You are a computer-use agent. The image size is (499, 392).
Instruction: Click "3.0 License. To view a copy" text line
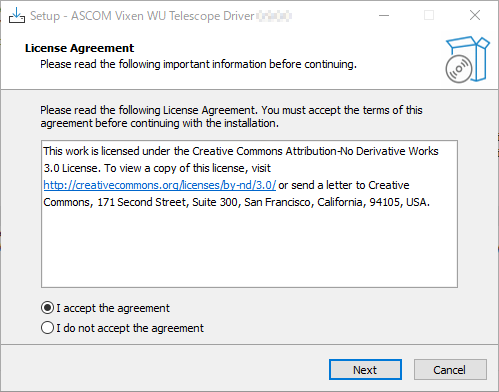[157, 168]
